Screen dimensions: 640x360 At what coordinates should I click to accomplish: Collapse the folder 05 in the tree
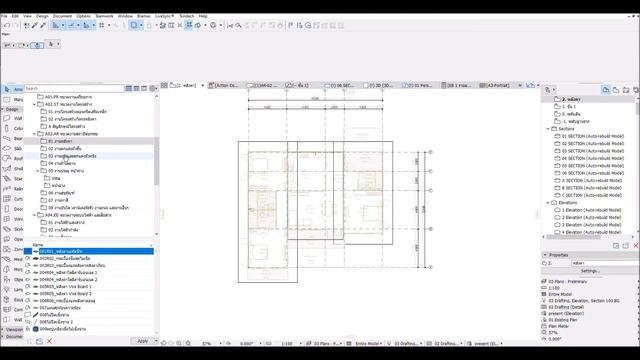click(x=38, y=171)
